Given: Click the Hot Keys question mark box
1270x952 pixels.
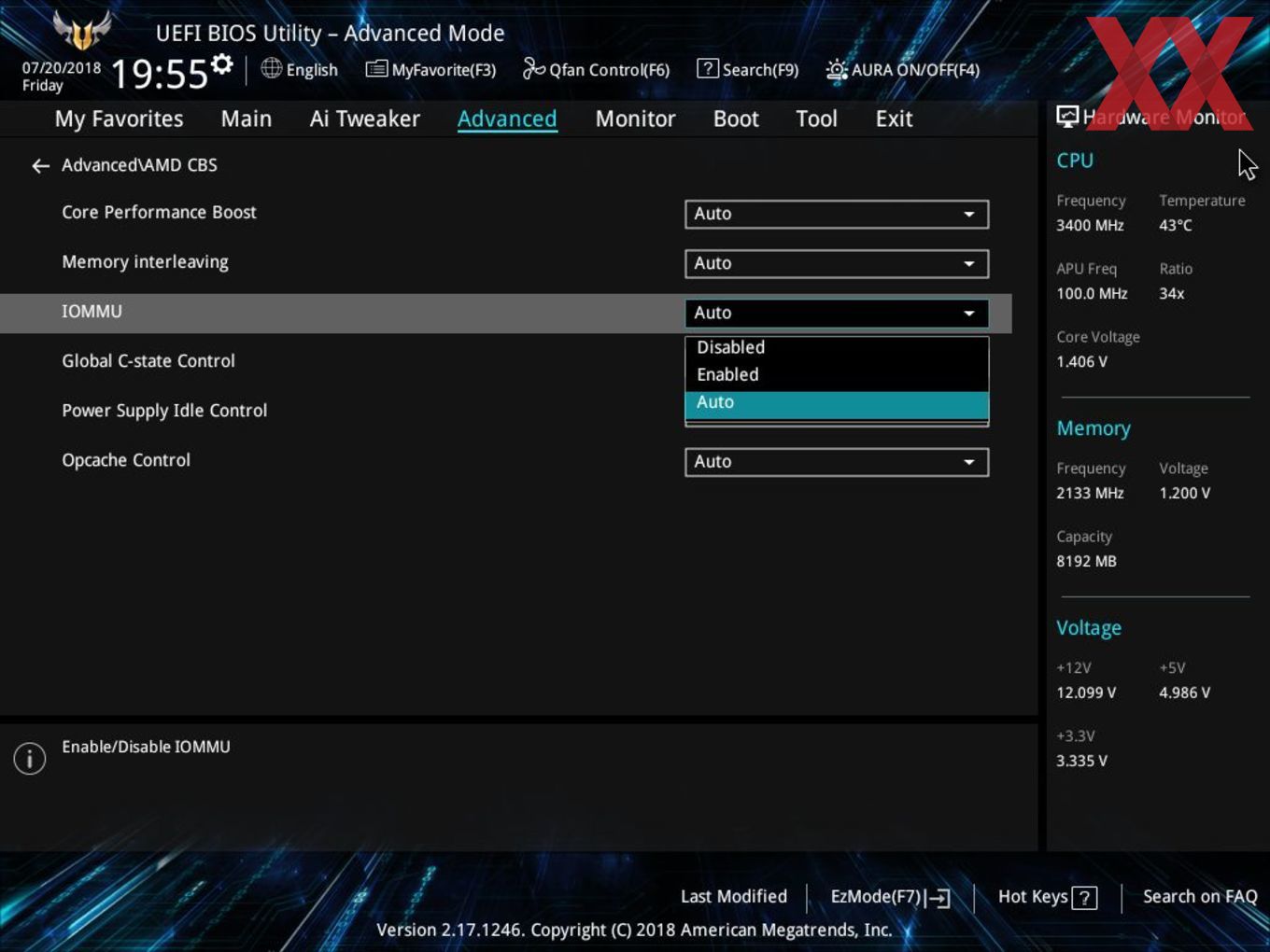Looking at the screenshot, I should point(1084,898).
